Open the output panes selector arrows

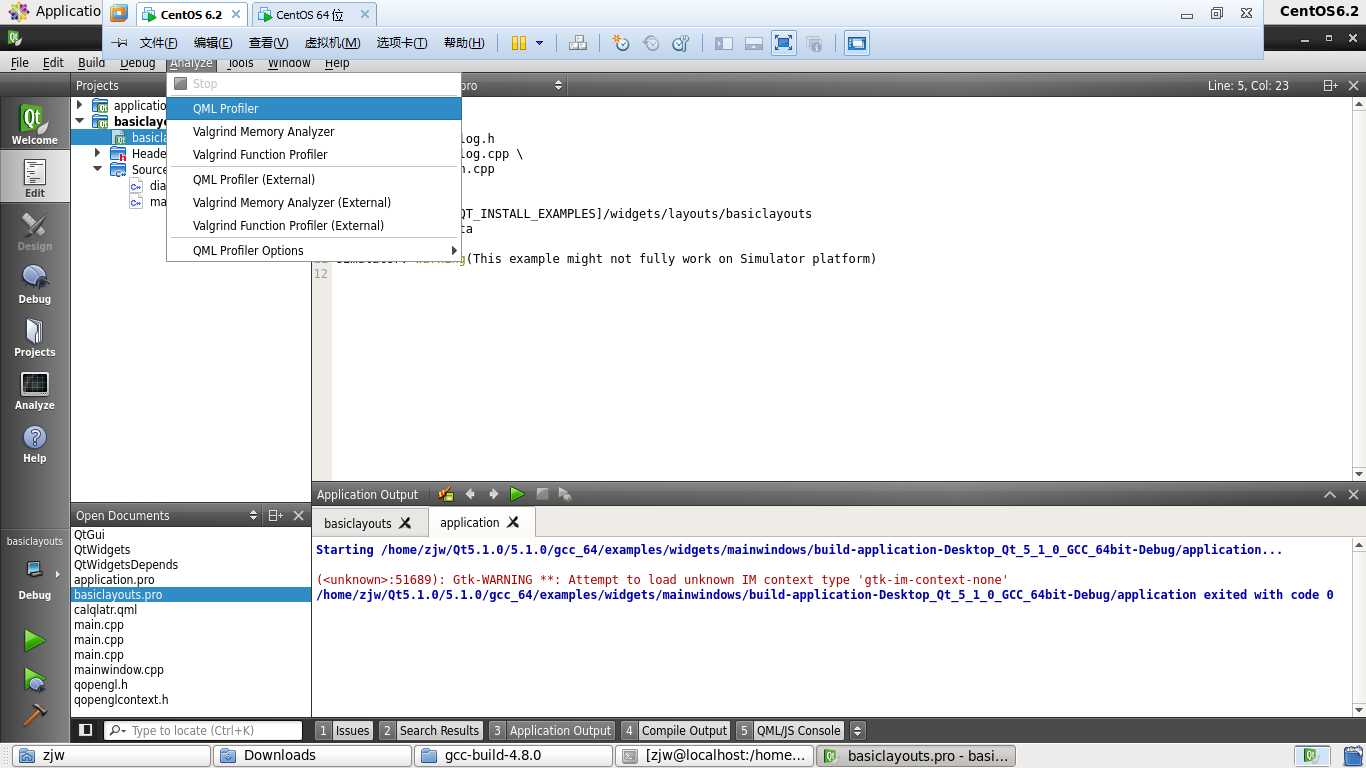(x=857, y=730)
